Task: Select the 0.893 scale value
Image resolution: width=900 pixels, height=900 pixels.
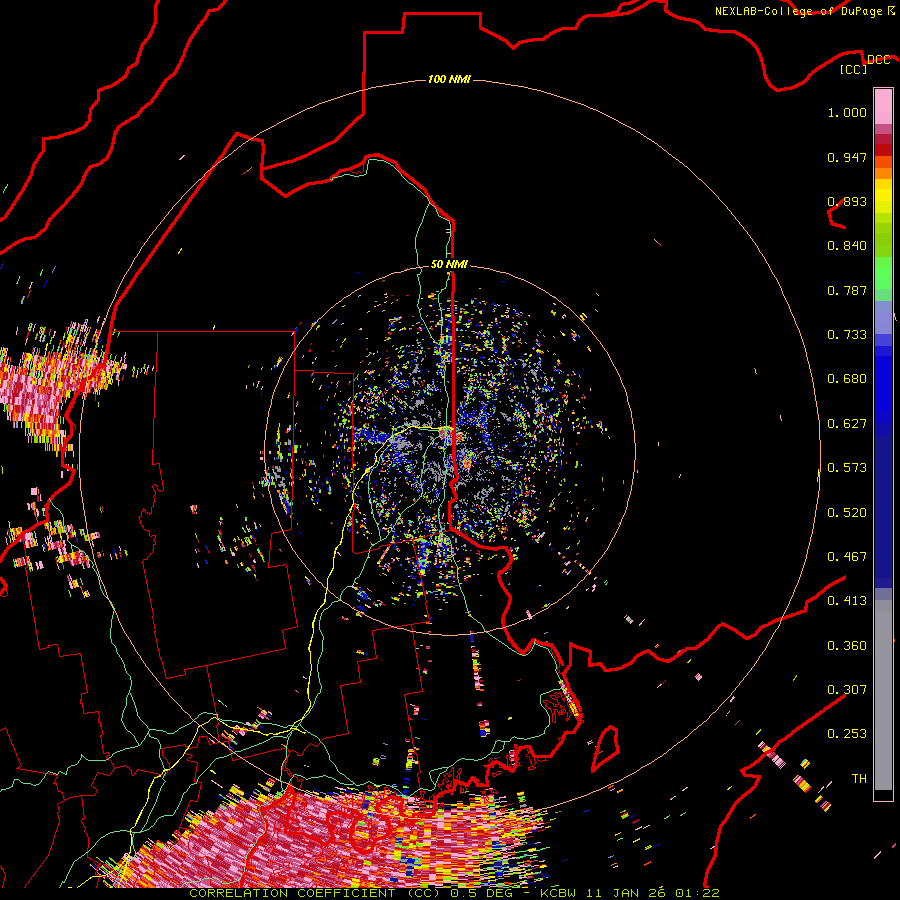Action: (847, 201)
